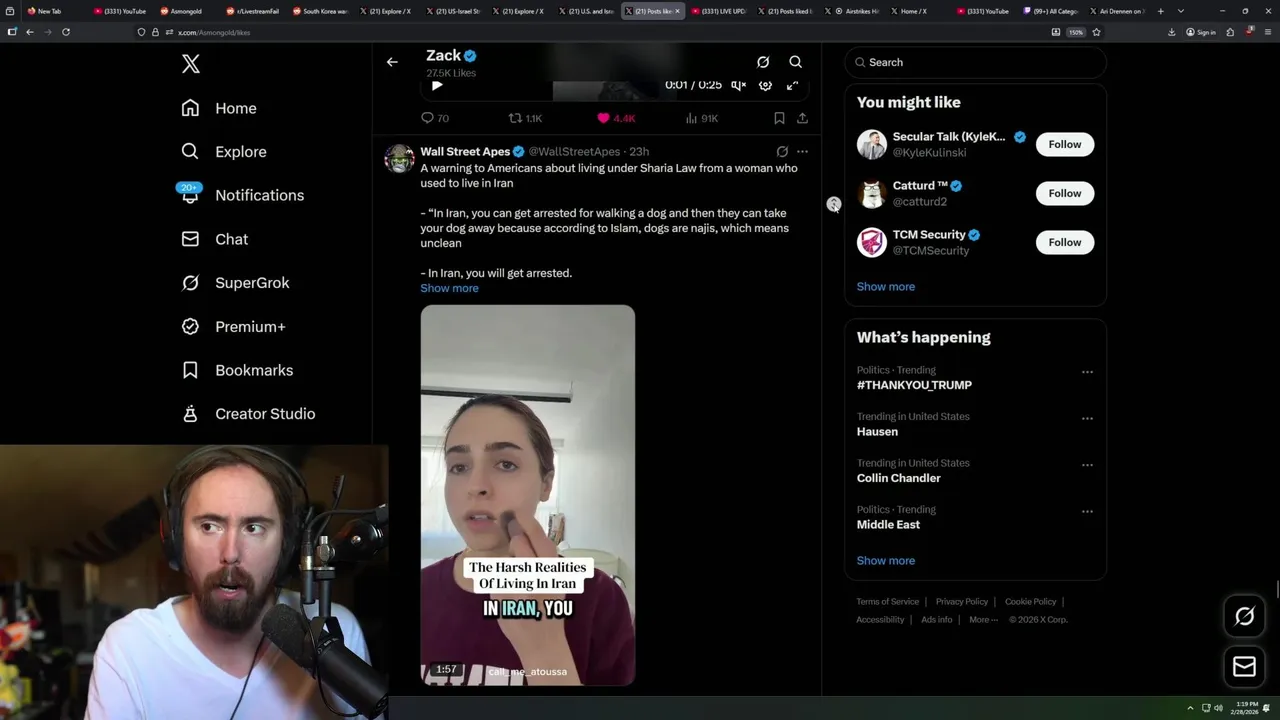This screenshot has height=720, width=1280.
Task: Open TCM Security profile name
Action: coord(929,235)
